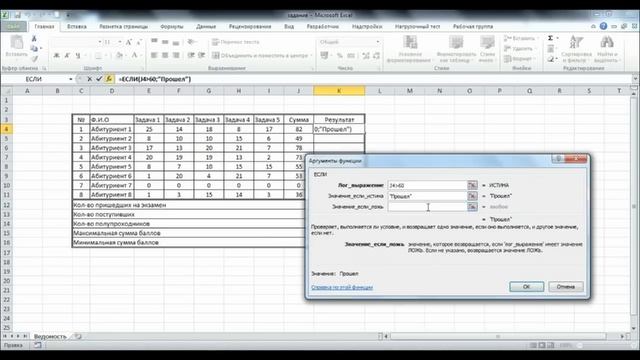
Task: Click the text orientation icon
Action: pos(191,42)
